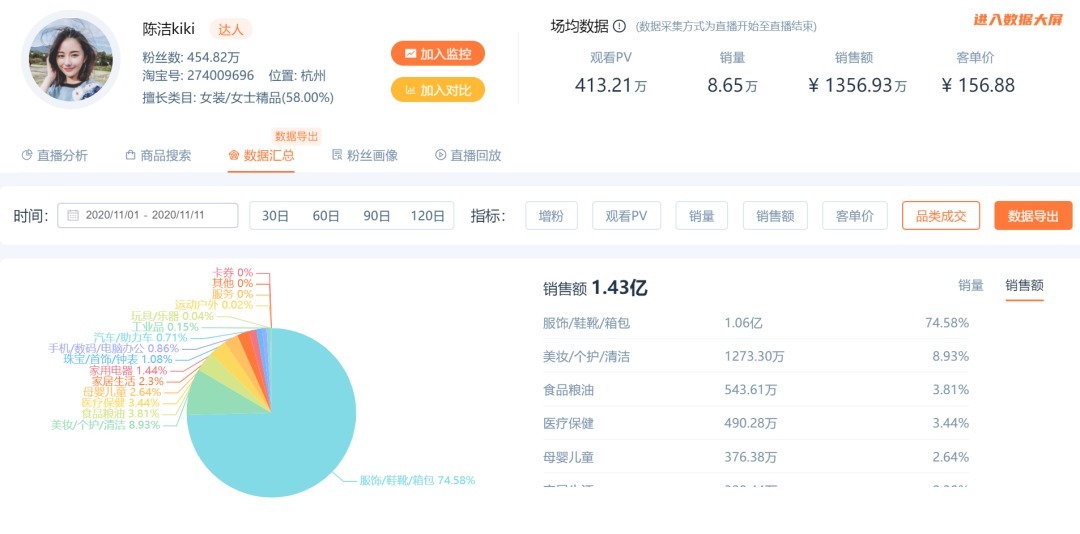
Task: Click the 达人 badge
Action: (x=231, y=29)
